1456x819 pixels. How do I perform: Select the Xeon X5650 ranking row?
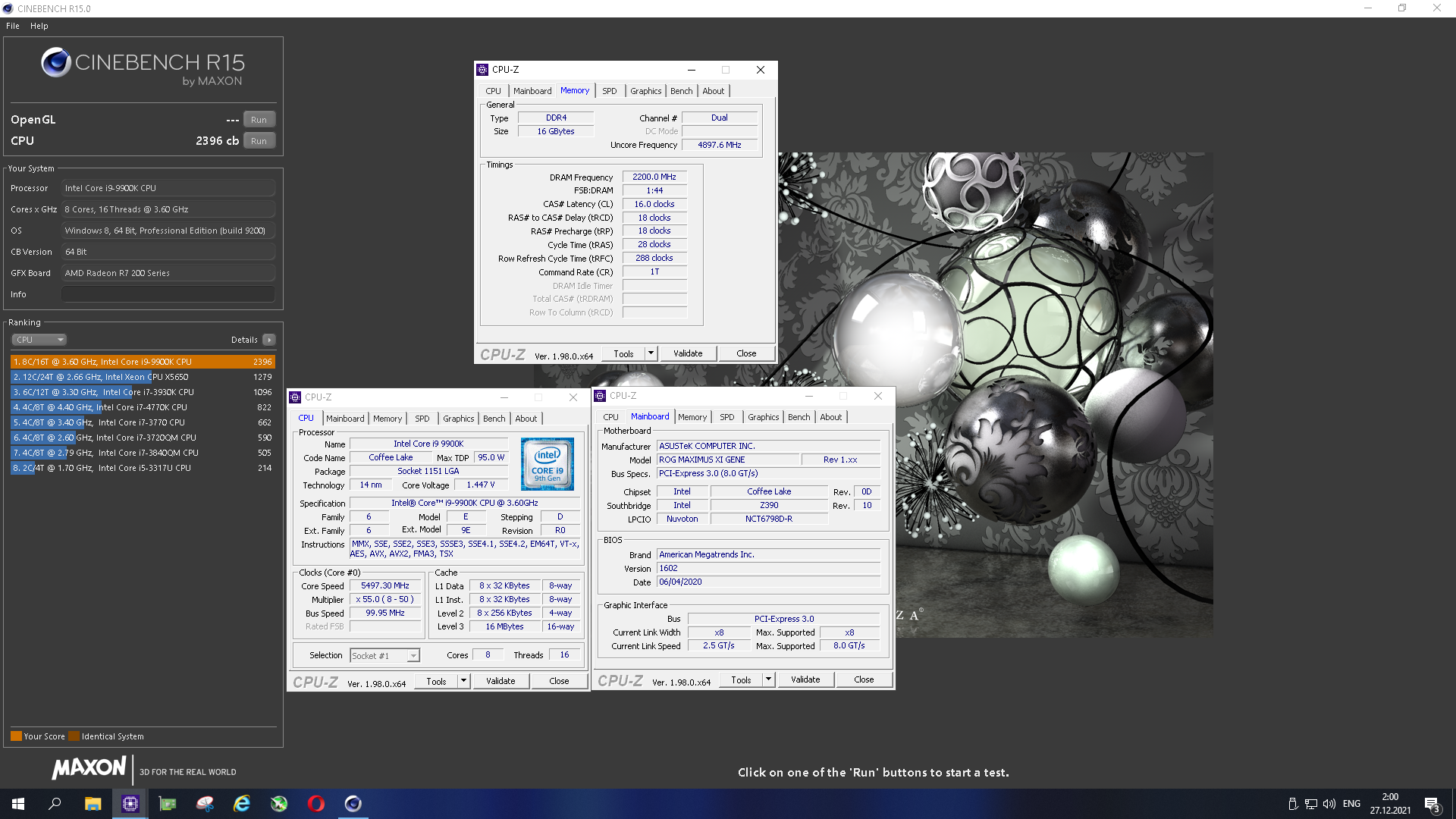point(143,377)
